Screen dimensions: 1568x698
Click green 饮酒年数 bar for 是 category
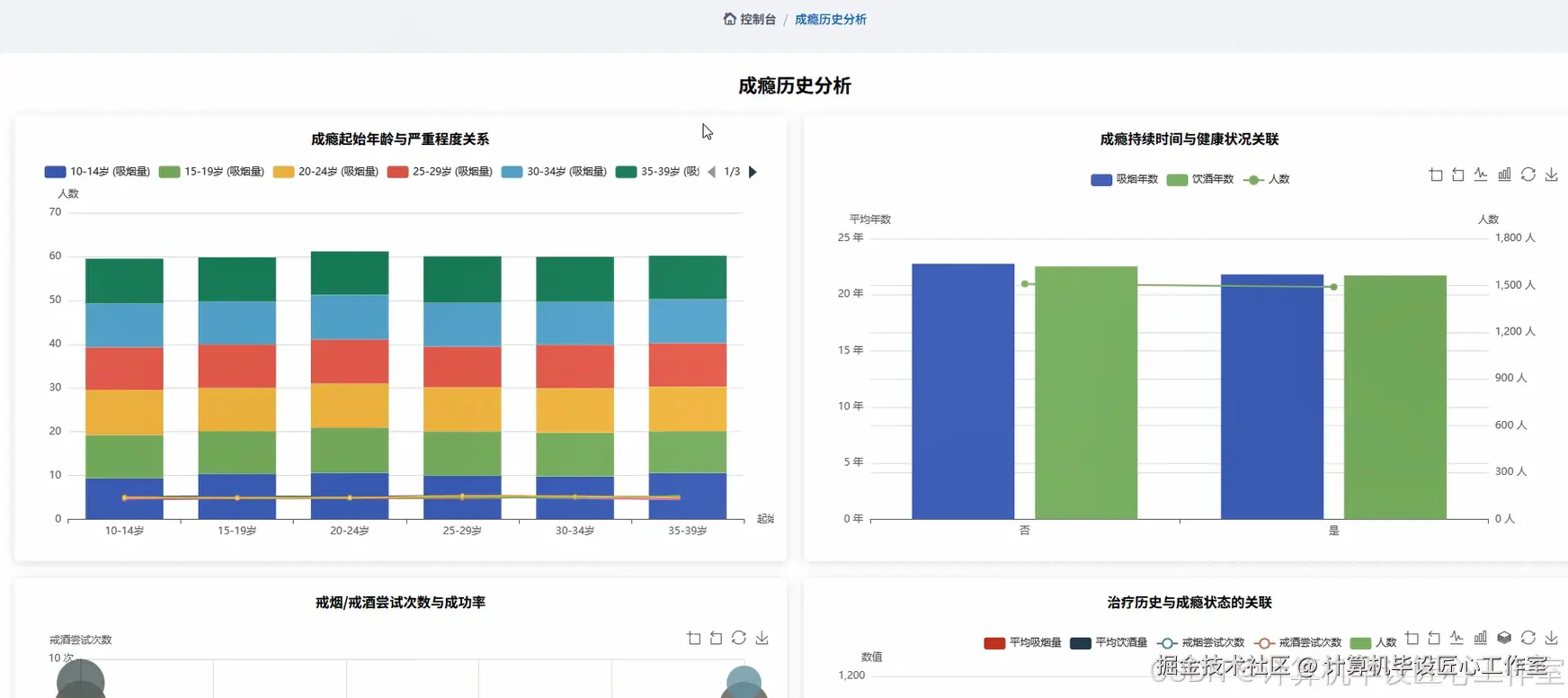tap(1395, 397)
